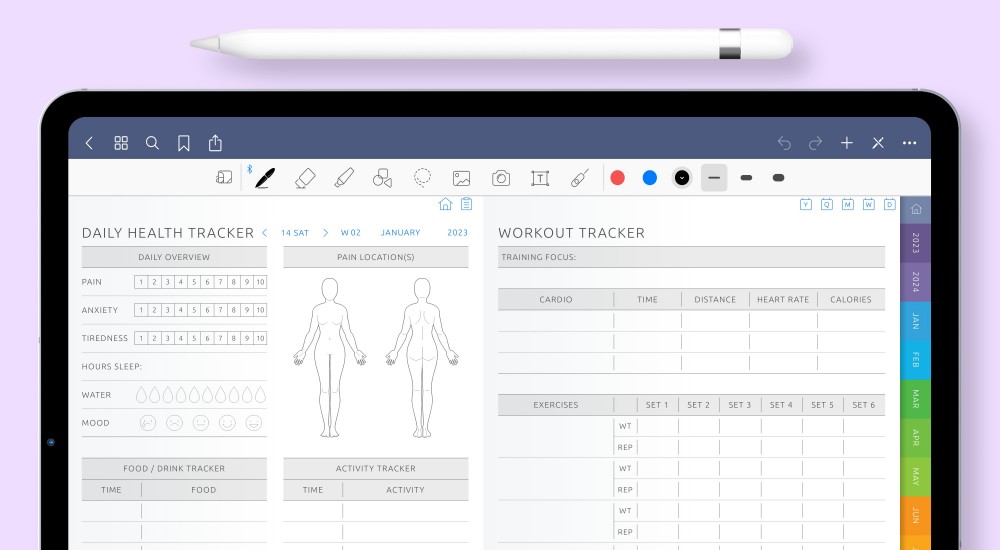Switch to the 2023 side tab

coord(916,243)
